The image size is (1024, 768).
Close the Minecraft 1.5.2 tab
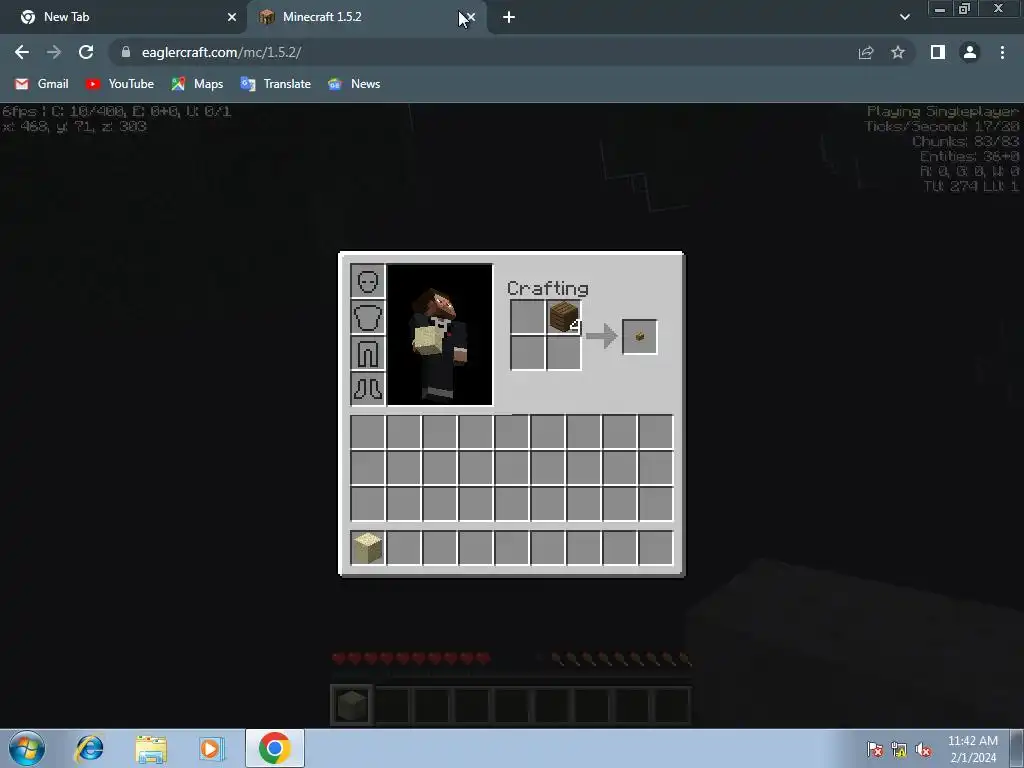pos(472,17)
